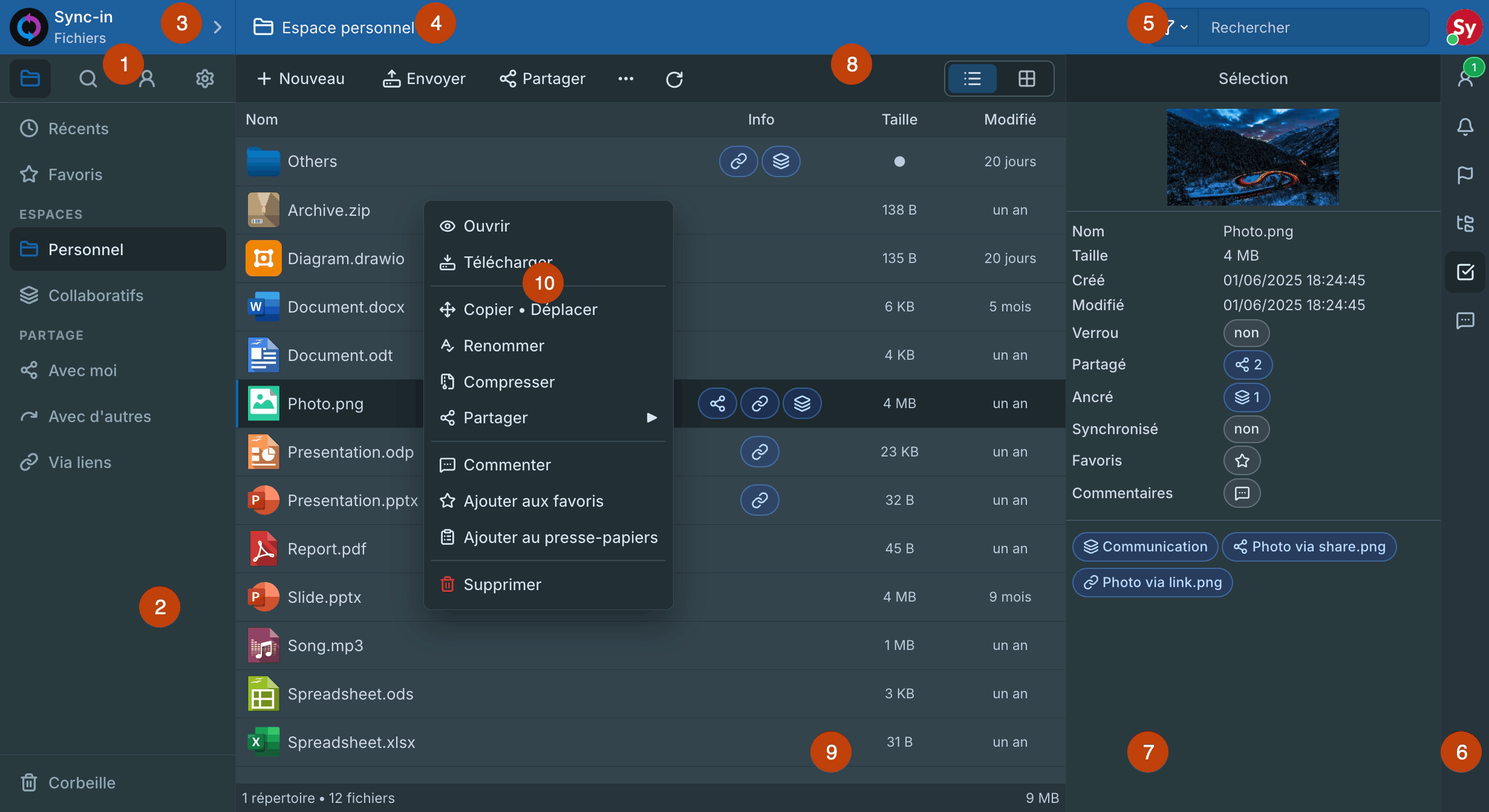
Task: Open the Files tab icon in sidebar
Action: click(x=30, y=79)
